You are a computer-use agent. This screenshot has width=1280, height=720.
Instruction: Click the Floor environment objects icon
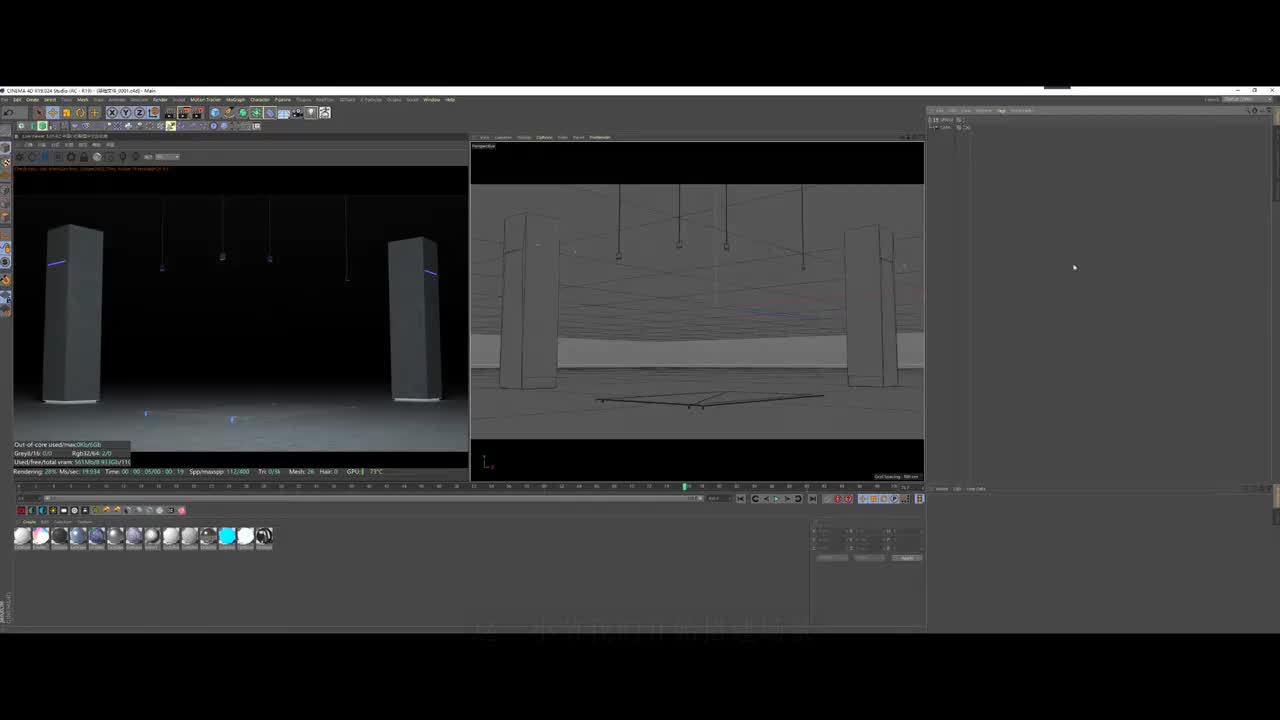(x=285, y=112)
